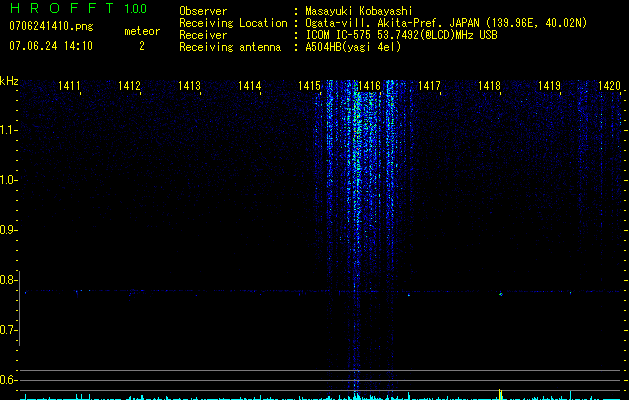Screen dimensions: 629x400
Task: Click the 1414 time axis marker
Action: [x=249, y=85]
